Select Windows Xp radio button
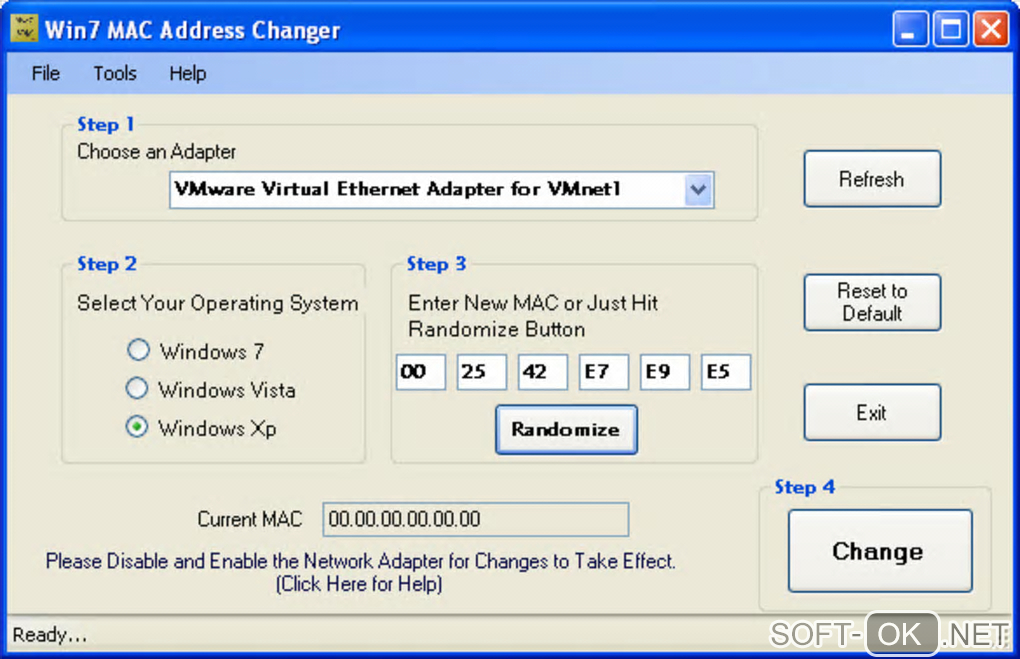This screenshot has width=1020, height=659. 137,427
